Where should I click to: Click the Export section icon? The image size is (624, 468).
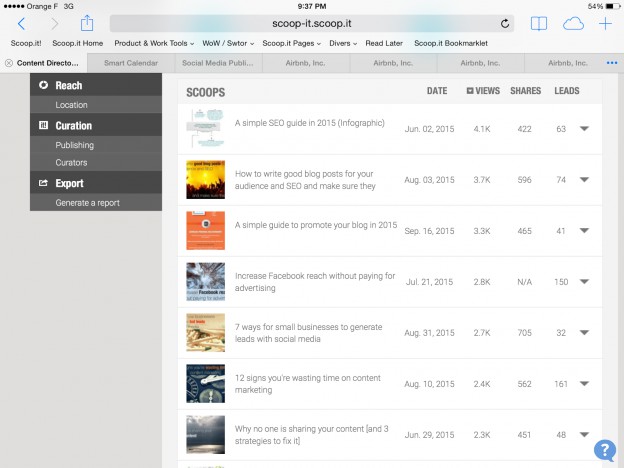(43, 183)
